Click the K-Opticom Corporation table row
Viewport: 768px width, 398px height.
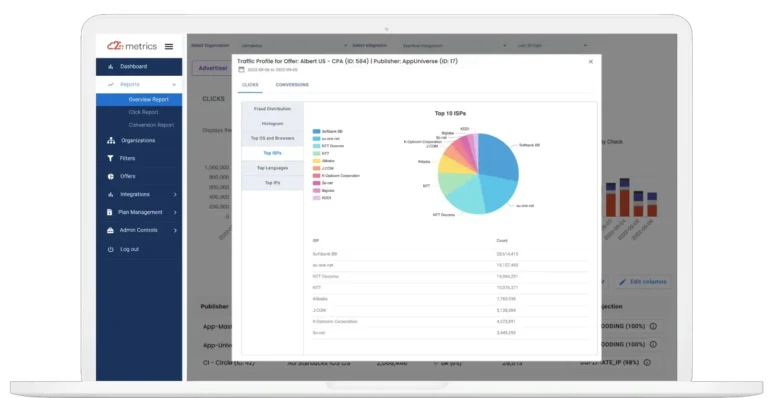pyautogui.click(x=451, y=322)
